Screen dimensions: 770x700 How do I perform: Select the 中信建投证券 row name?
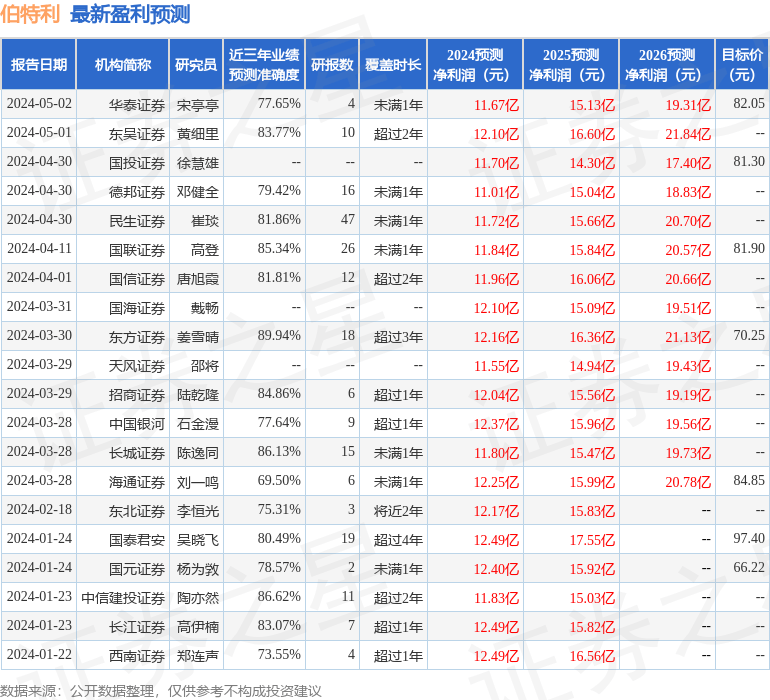(x=123, y=598)
